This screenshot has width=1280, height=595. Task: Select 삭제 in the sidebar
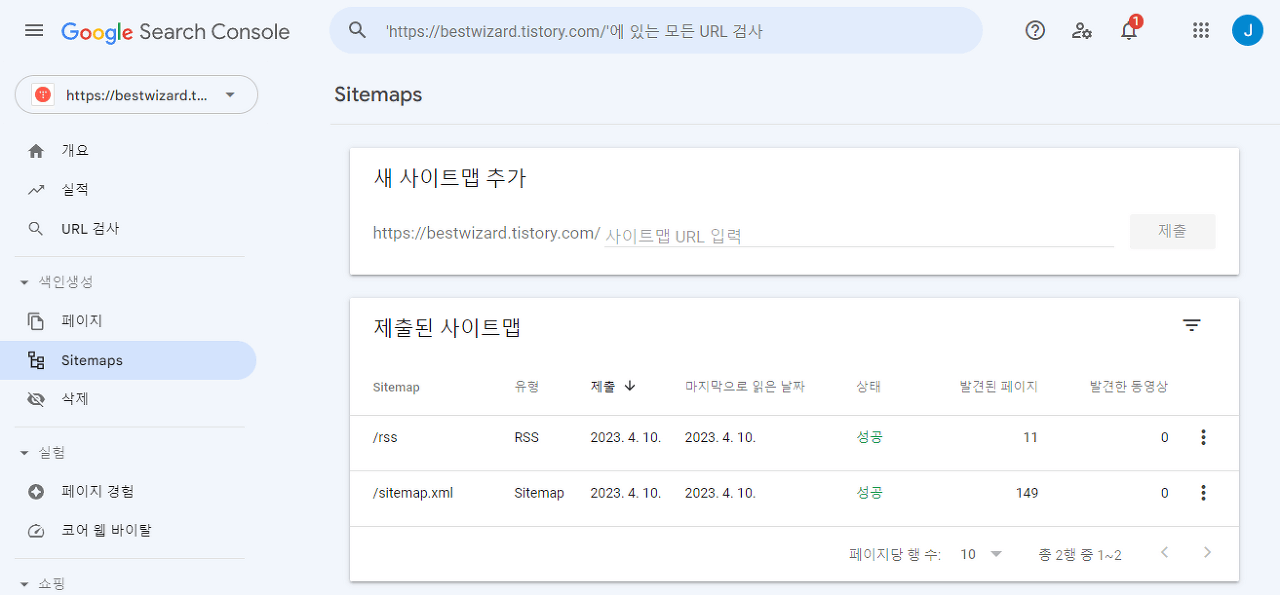click(x=74, y=397)
